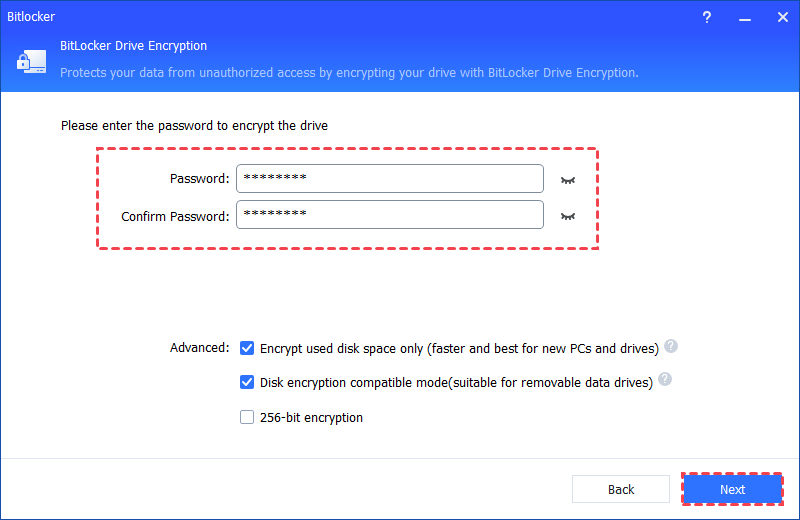Viewport: 800px width, 520px height.
Task: Enable 256-bit encryption checkbox
Action: 247,417
